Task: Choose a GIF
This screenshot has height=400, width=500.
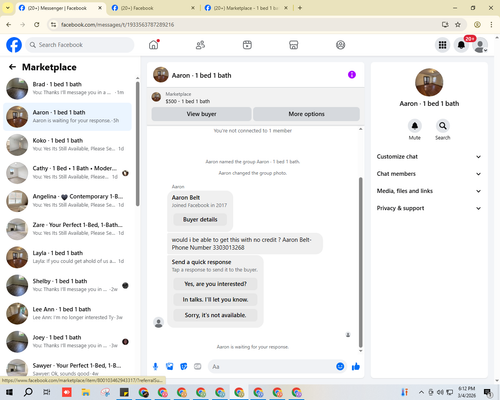Action: (198, 367)
